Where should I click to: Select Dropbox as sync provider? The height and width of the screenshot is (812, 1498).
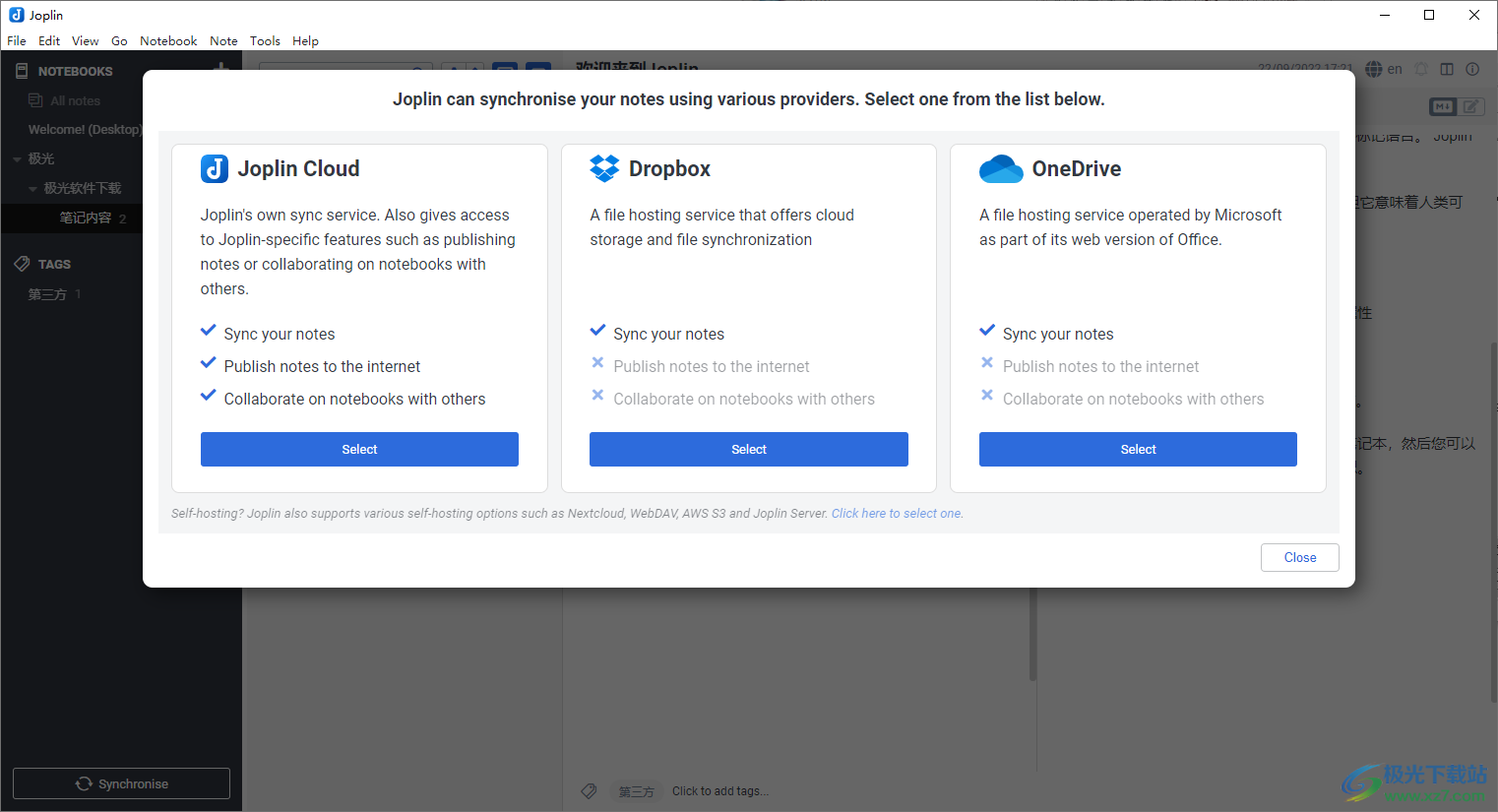pos(749,449)
